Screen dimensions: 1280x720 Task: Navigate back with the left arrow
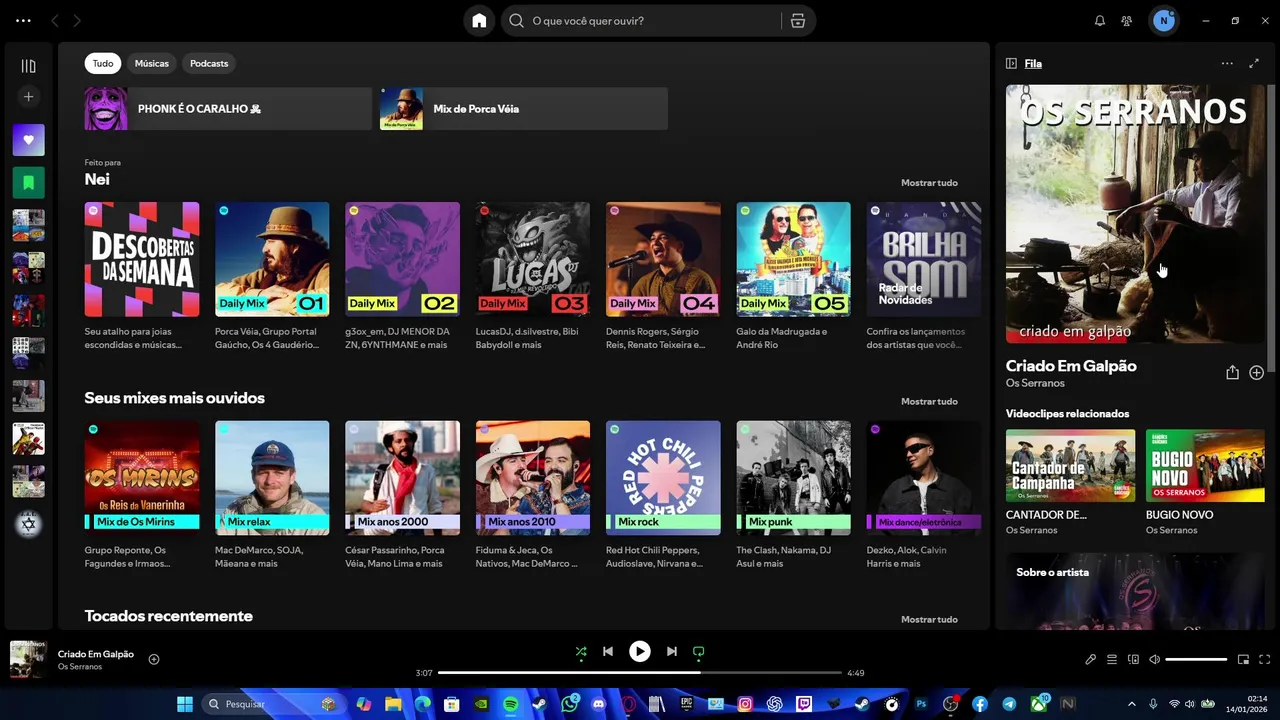pyautogui.click(x=55, y=20)
